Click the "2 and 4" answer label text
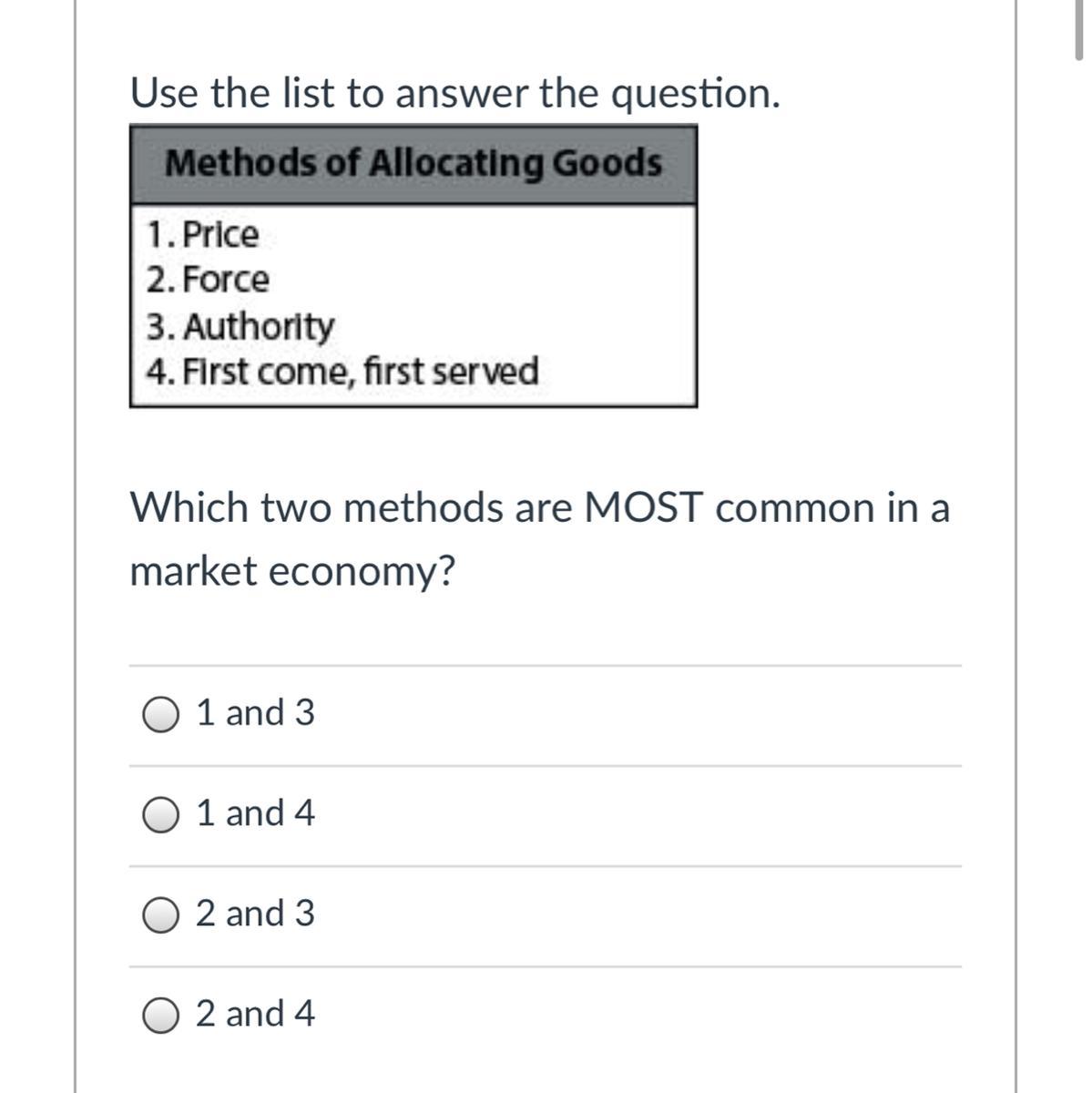The height and width of the screenshot is (1093, 1092). (255, 1013)
